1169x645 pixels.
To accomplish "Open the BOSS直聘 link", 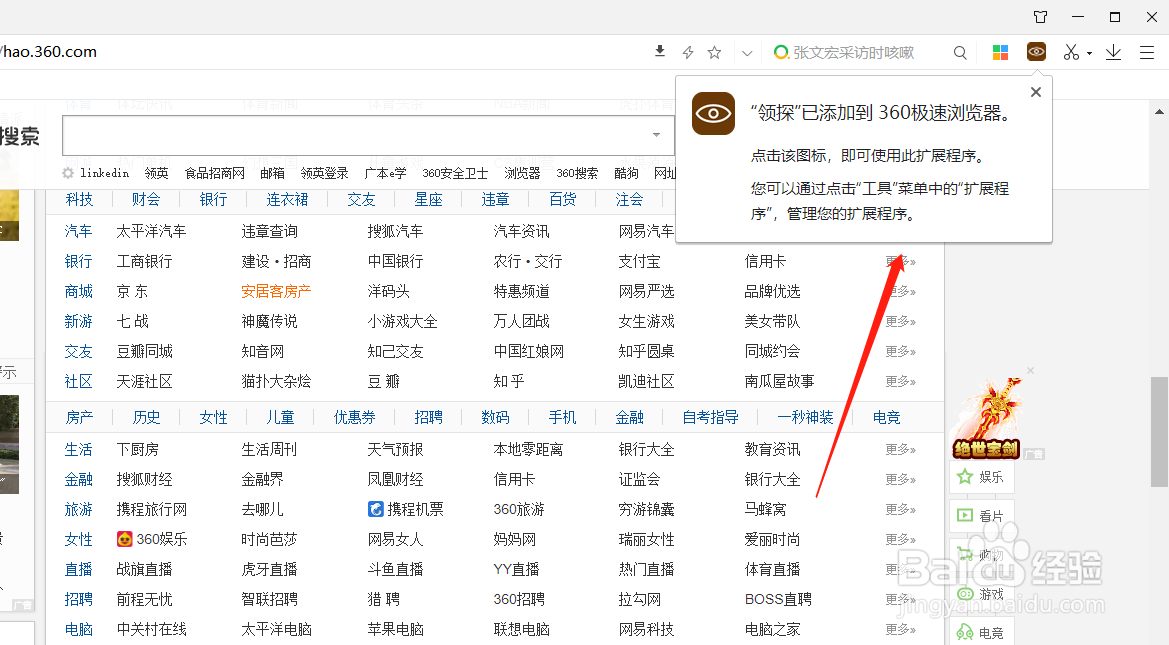I will (778, 599).
